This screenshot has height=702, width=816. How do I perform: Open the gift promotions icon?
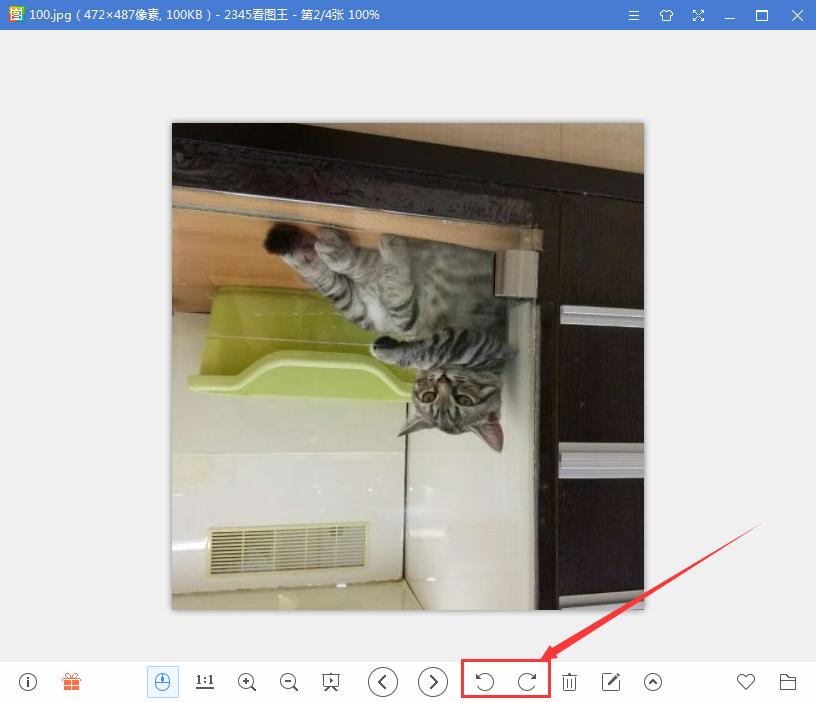pos(71,682)
